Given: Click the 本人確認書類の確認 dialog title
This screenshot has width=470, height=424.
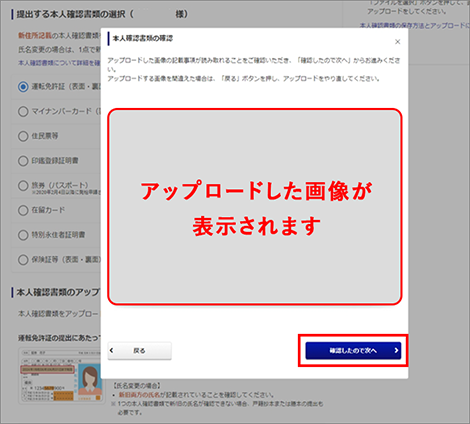Looking at the screenshot, I should [x=143, y=38].
